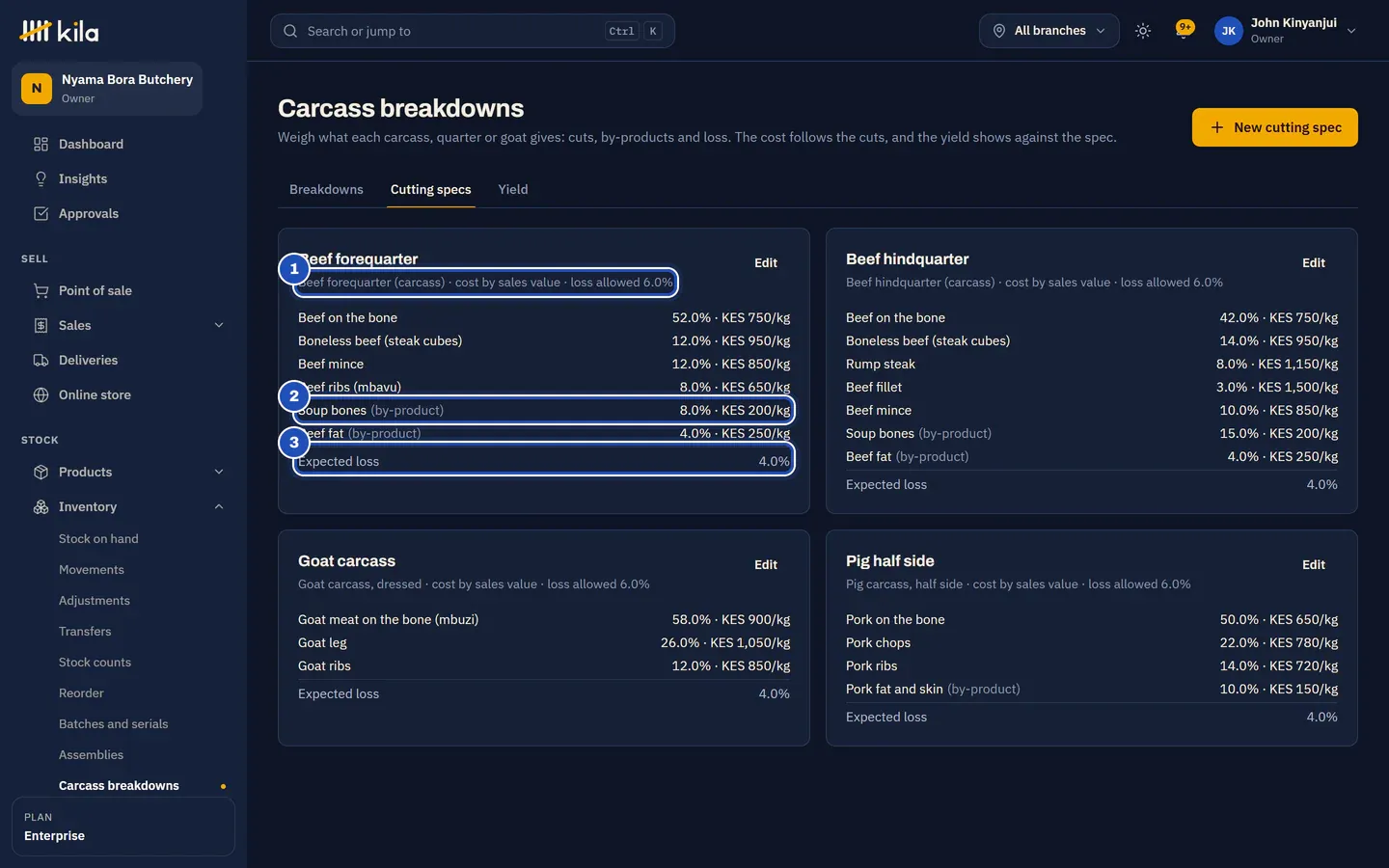1389x868 pixels.
Task: Click the Goat leg row
Action: point(544,642)
